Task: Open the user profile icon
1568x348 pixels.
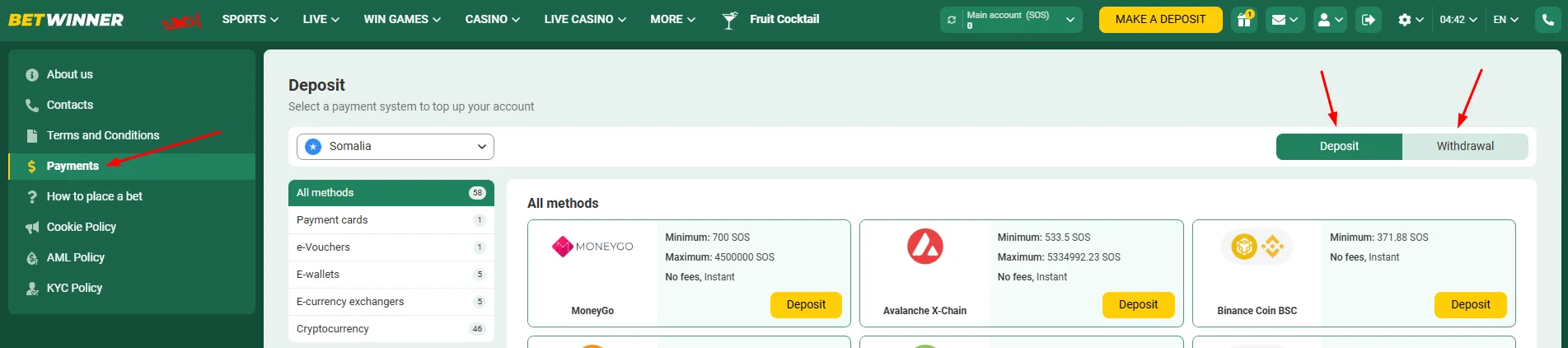Action: [1330, 20]
